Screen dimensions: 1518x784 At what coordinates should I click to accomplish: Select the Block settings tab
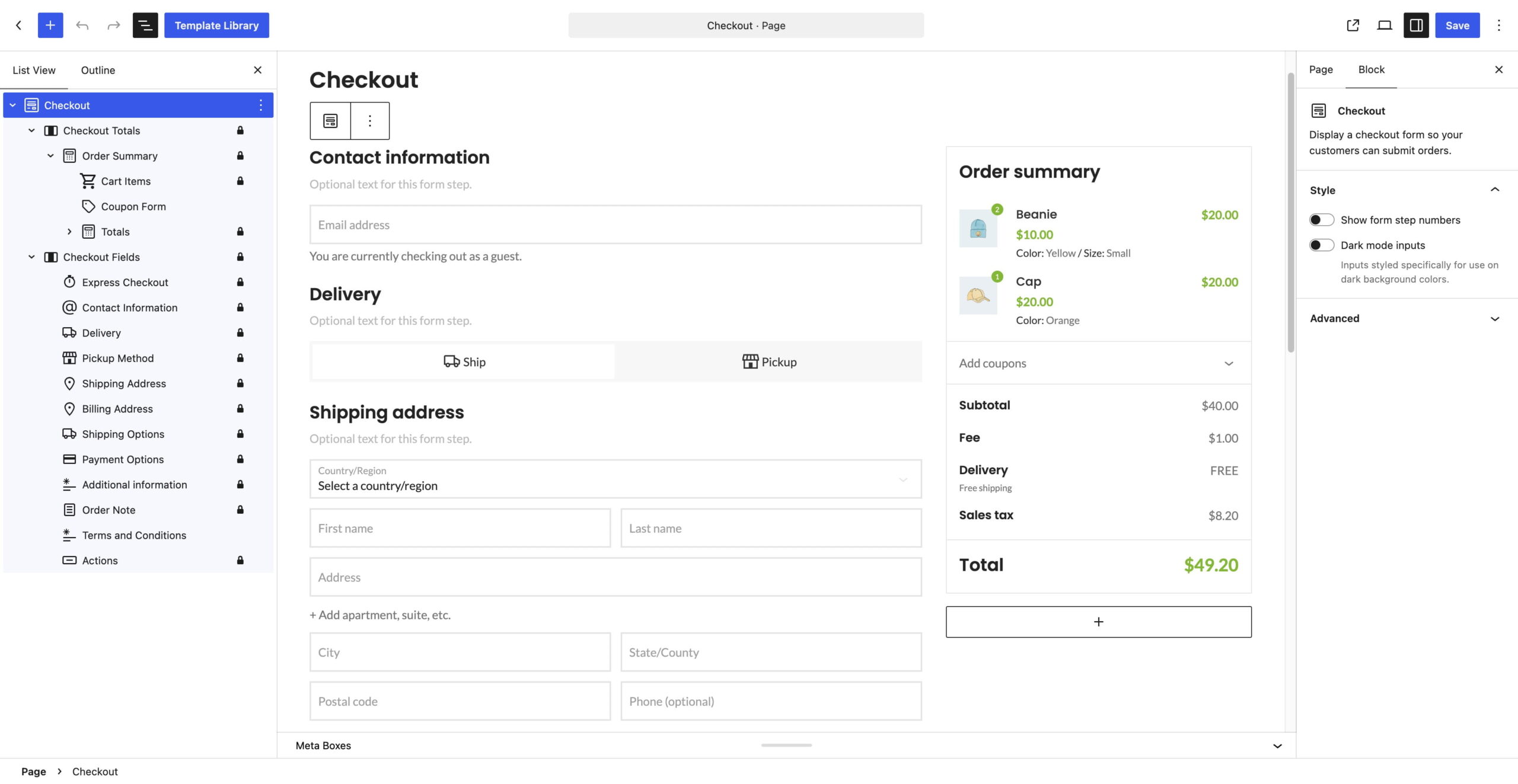pyautogui.click(x=1371, y=69)
